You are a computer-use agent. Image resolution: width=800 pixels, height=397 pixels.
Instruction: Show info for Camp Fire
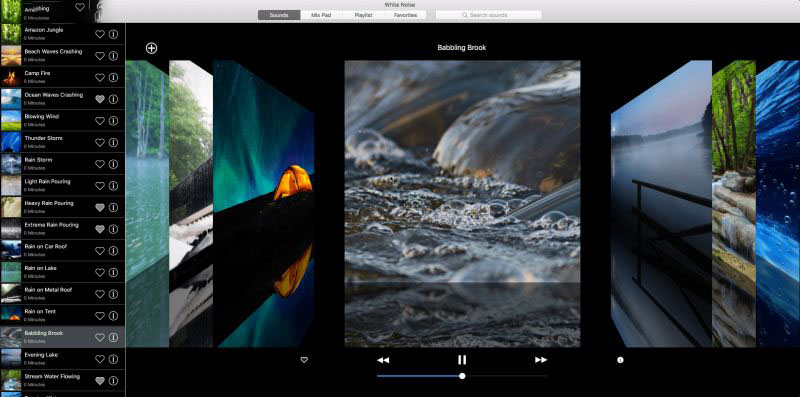click(113, 78)
